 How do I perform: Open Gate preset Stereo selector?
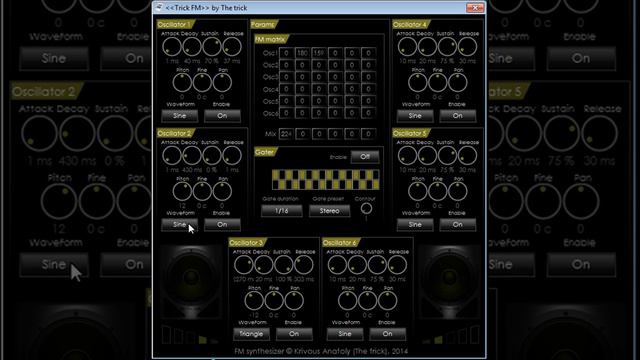click(x=329, y=211)
